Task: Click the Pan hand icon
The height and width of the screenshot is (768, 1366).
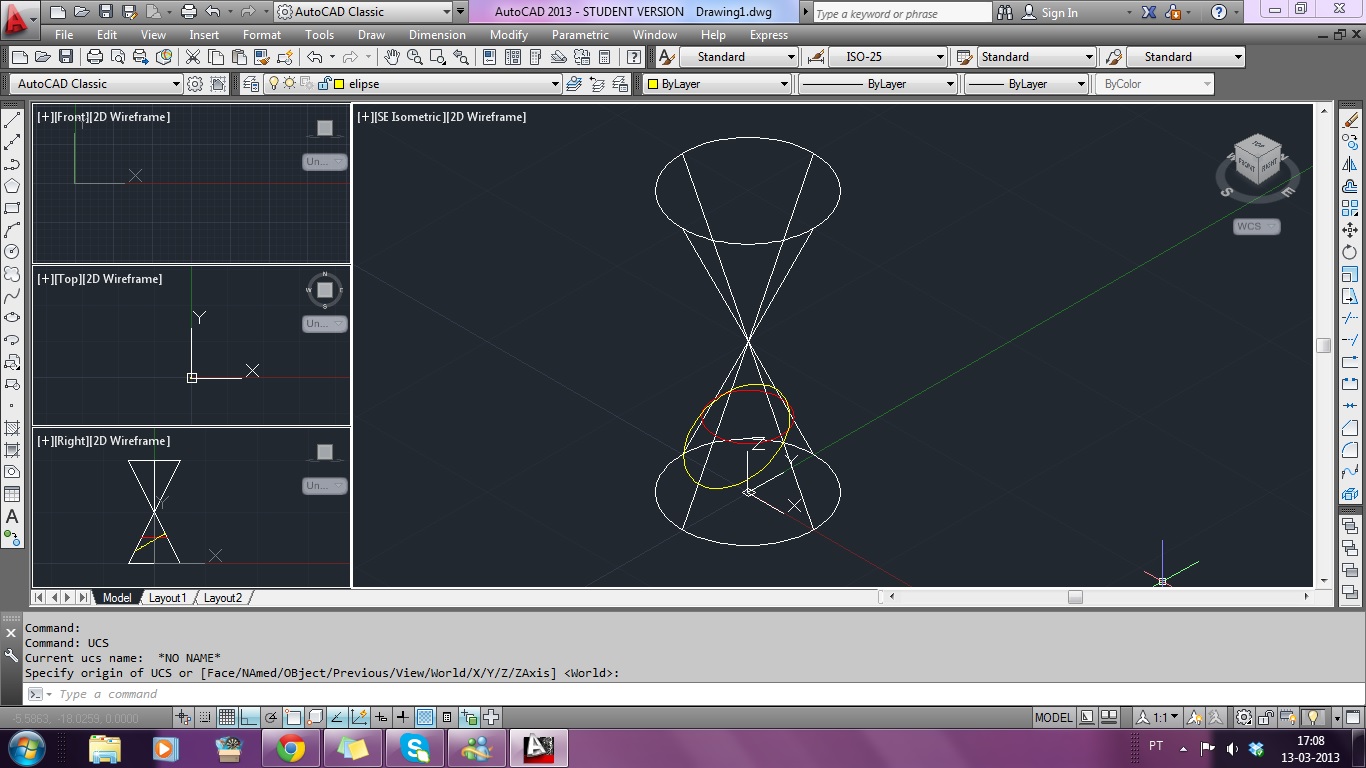Action: (x=391, y=57)
